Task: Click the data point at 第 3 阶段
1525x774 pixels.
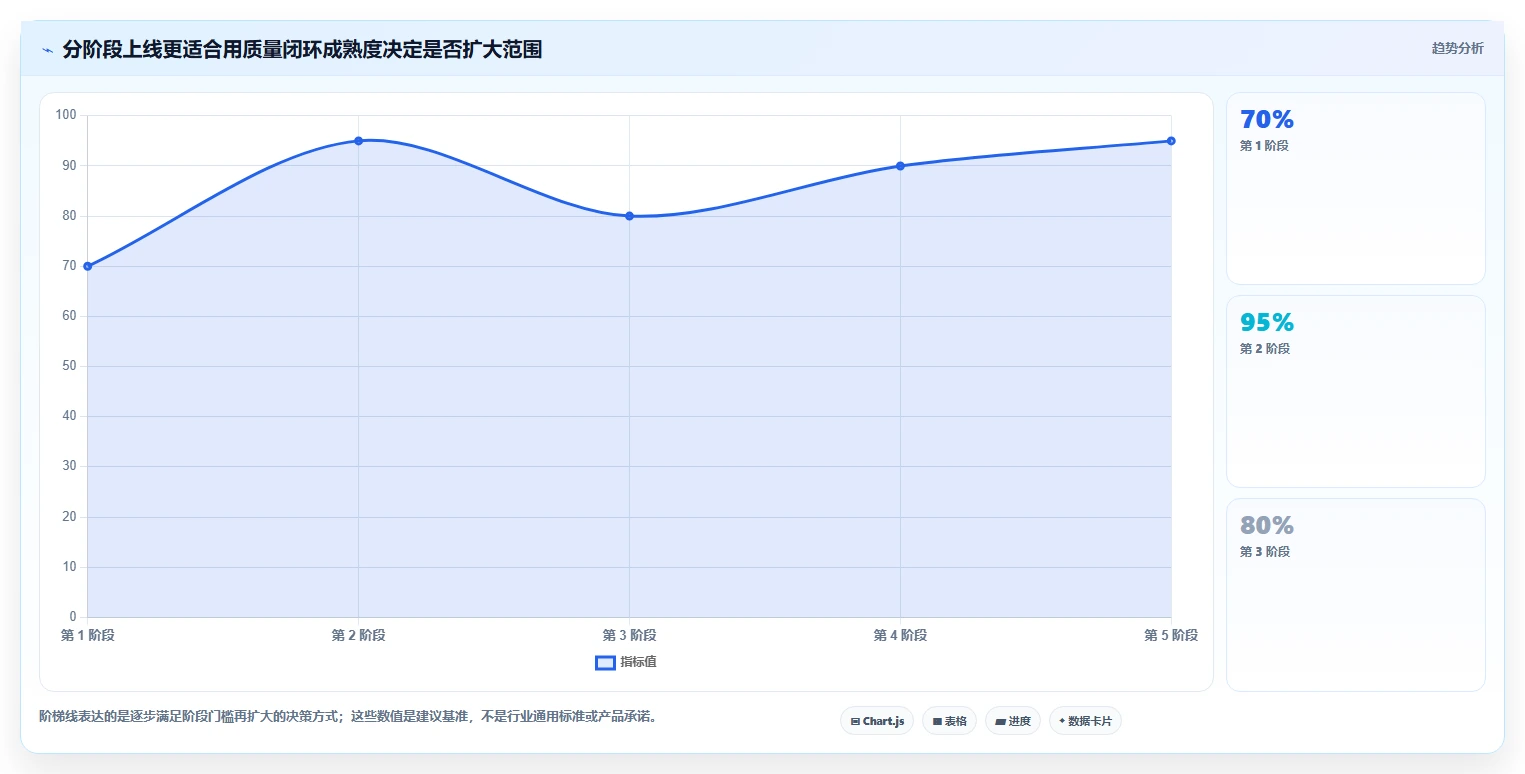Action: [x=629, y=216]
